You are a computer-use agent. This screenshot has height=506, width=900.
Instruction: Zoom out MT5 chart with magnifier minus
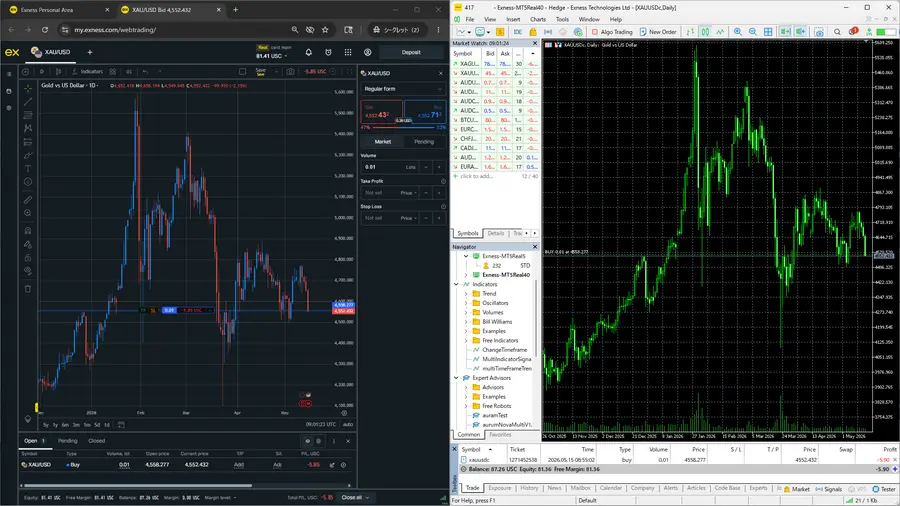tap(752, 32)
